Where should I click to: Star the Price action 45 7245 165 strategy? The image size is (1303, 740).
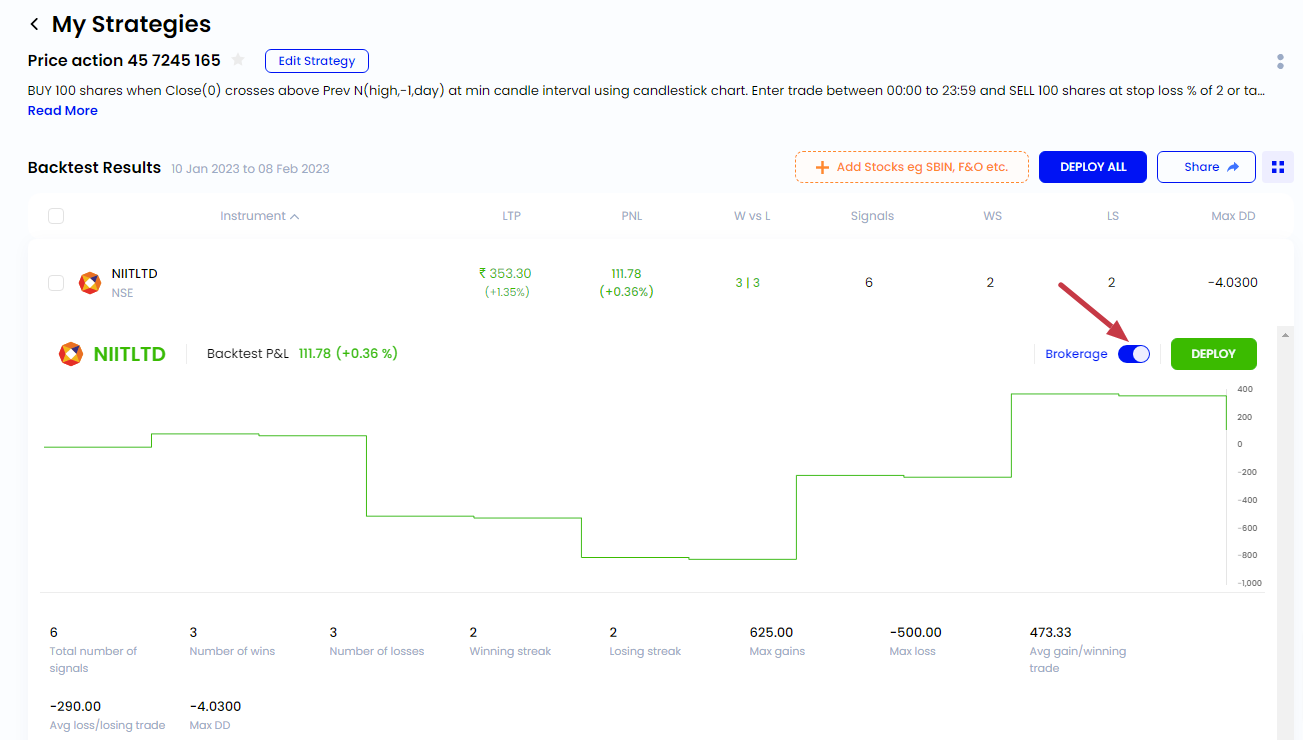pos(238,60)
